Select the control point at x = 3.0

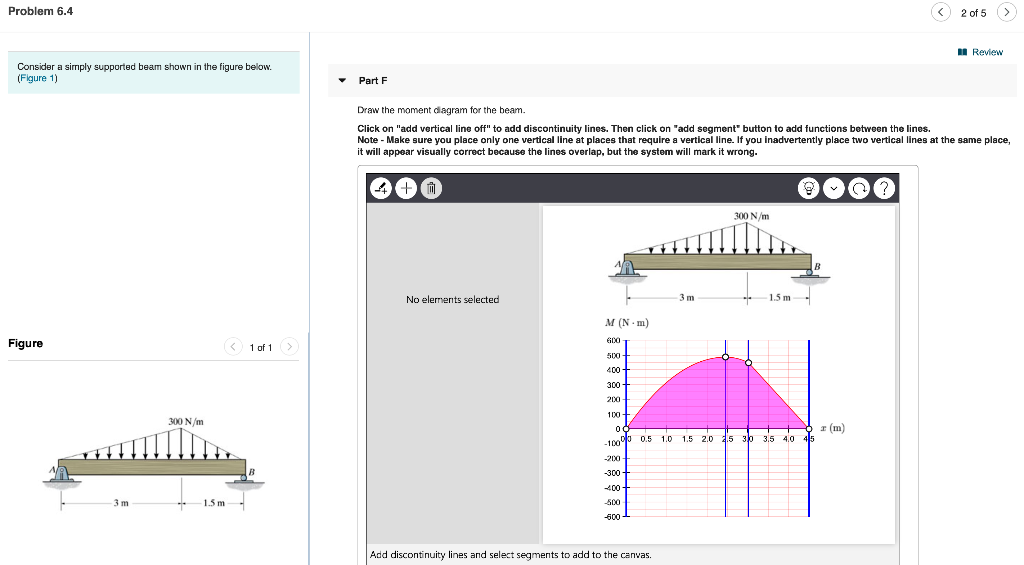[x=748, y=363]
